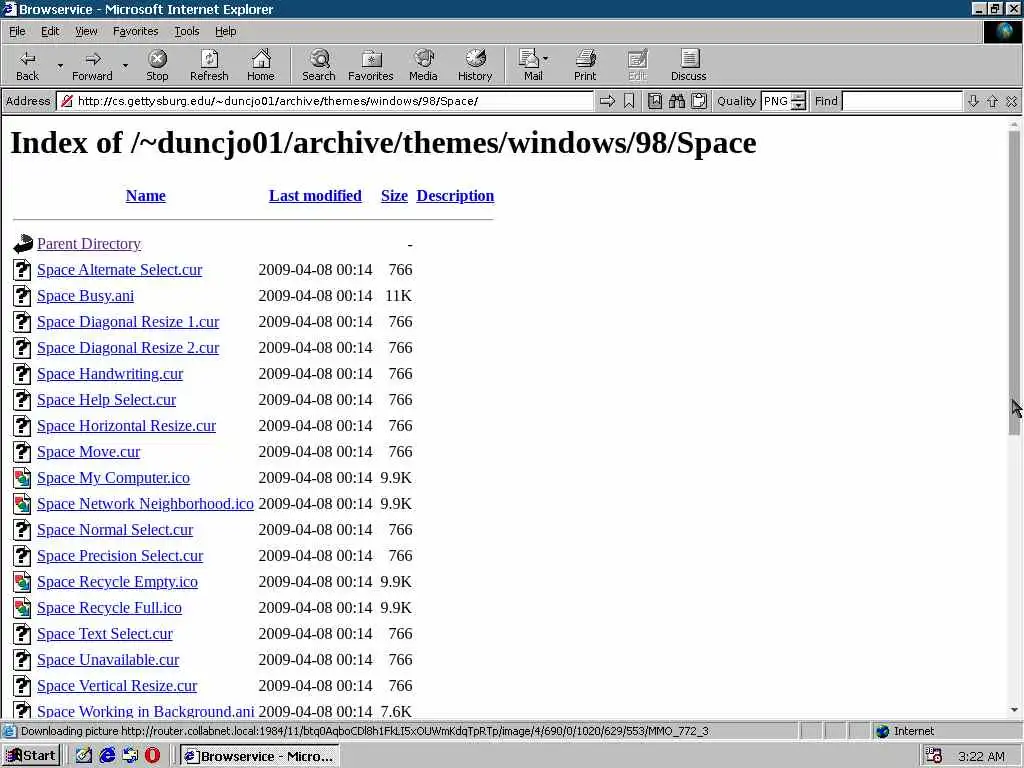Click the Internet zone status indicator

905,731
